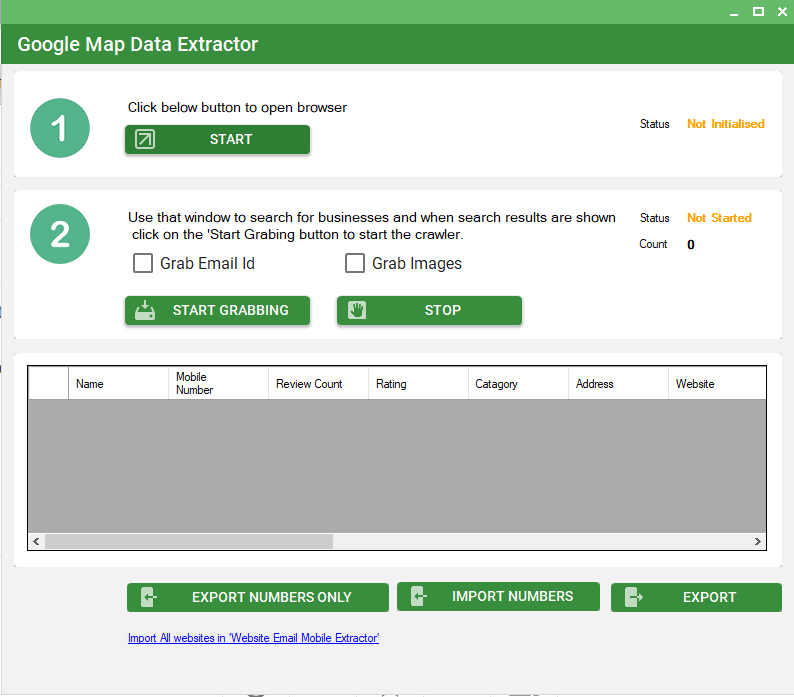Sort by Review Count column header
Image resolution: width=794 pixels, height=697 pixels.
[x=318, y=384]
